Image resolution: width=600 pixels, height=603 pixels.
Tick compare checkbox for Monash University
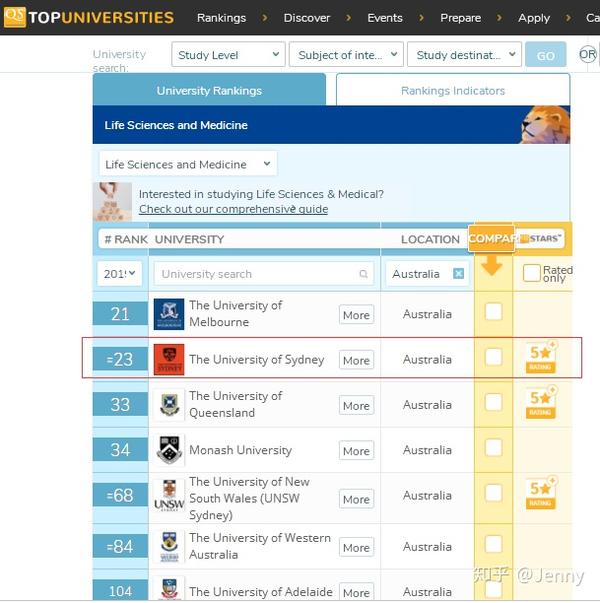(x=493, y=447)
